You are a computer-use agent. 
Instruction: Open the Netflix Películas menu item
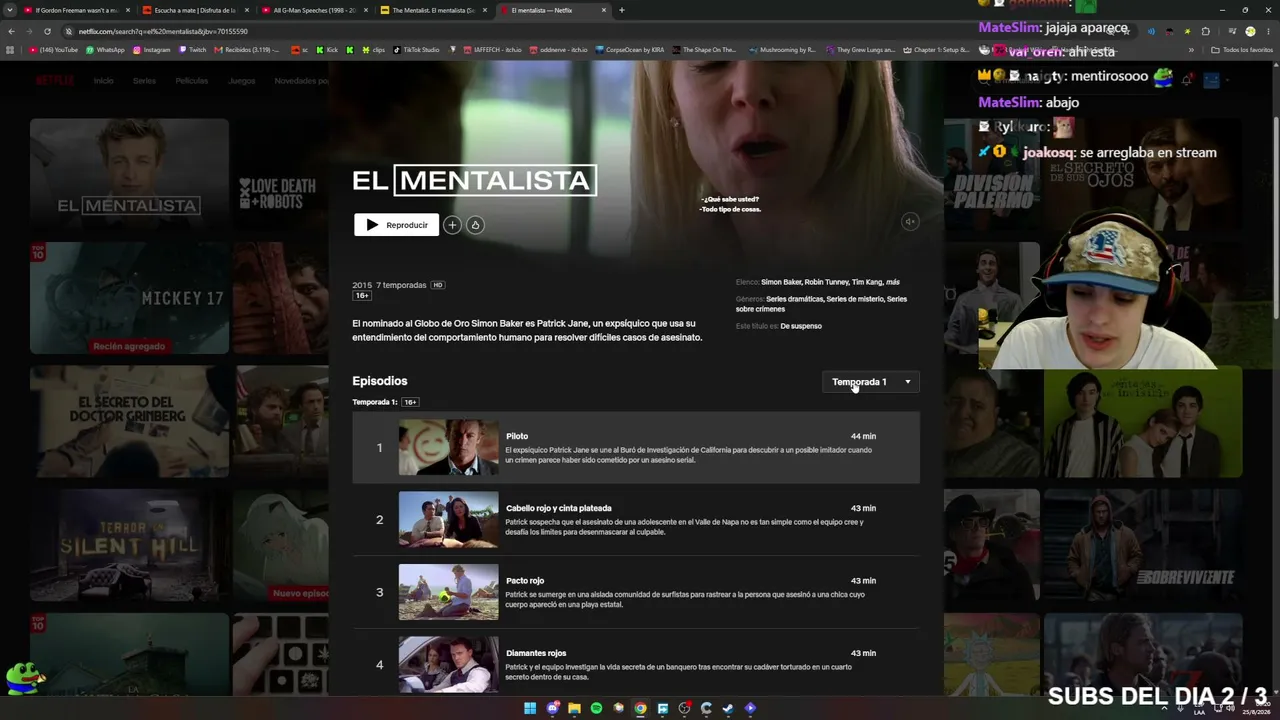click(x=191, y=81)
